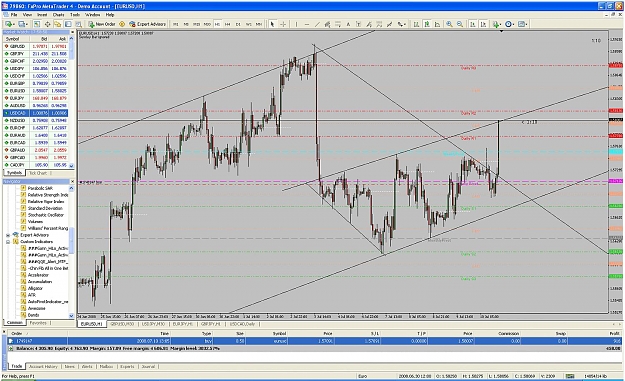This screenshot has width=625, height=381.
Task: Select the vertical line drawing tool
Action: (296, 24)
